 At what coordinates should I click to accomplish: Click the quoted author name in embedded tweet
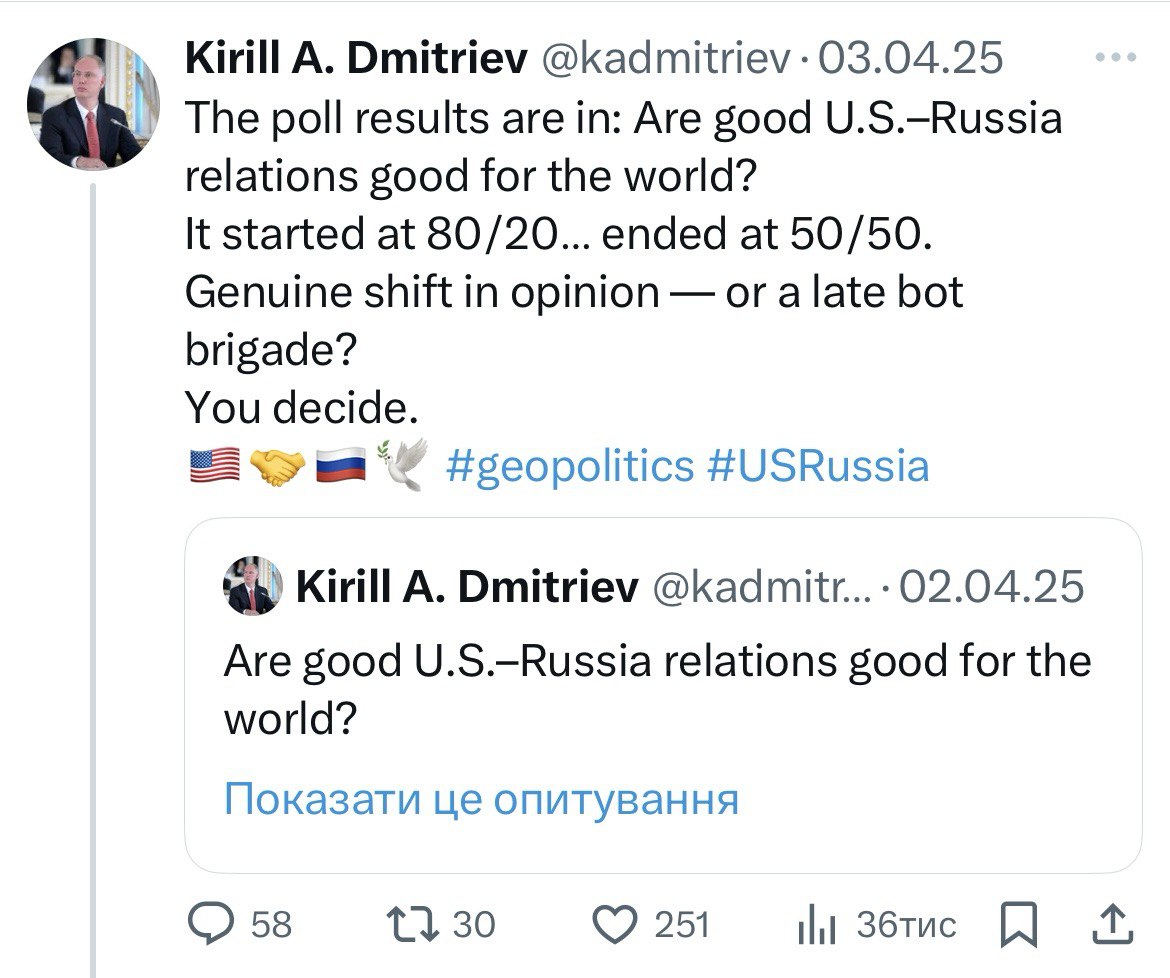[467, 587]
